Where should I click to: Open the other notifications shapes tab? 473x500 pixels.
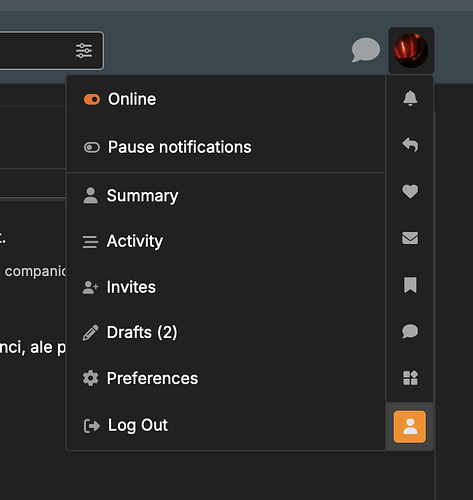coord(410,378)
